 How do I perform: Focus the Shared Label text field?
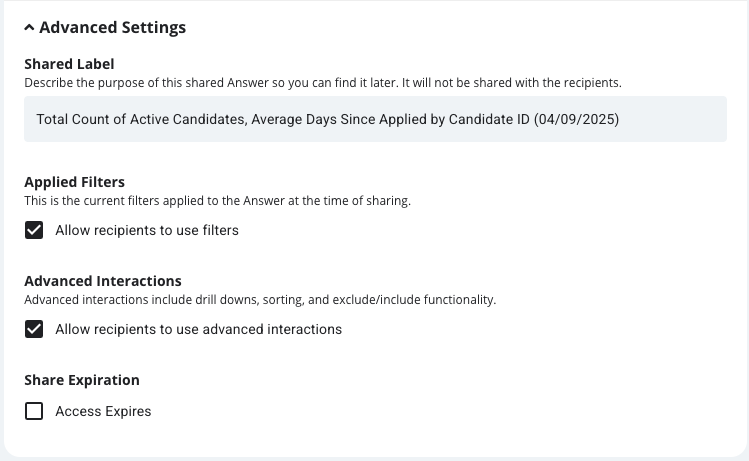click(x=375, y=119)
